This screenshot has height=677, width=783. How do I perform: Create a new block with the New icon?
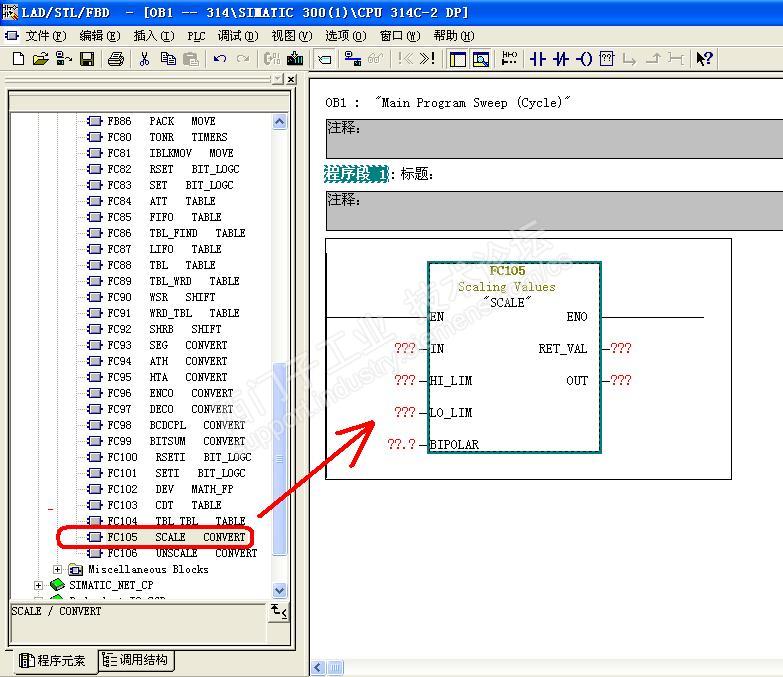pyautogui.click(x=18, y=59)
